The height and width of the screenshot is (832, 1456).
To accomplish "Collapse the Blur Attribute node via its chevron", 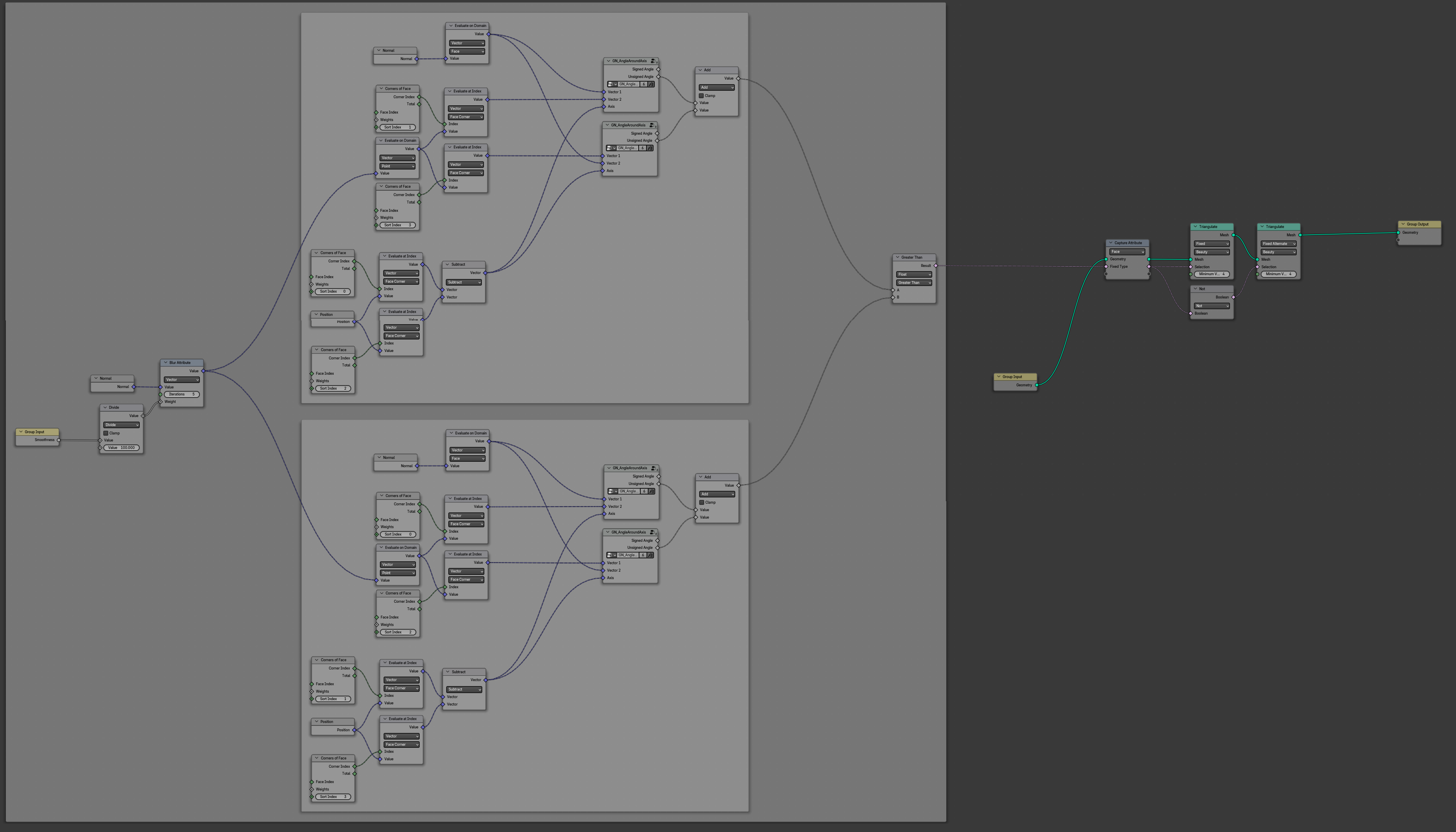I will click(x=165, y=362).
